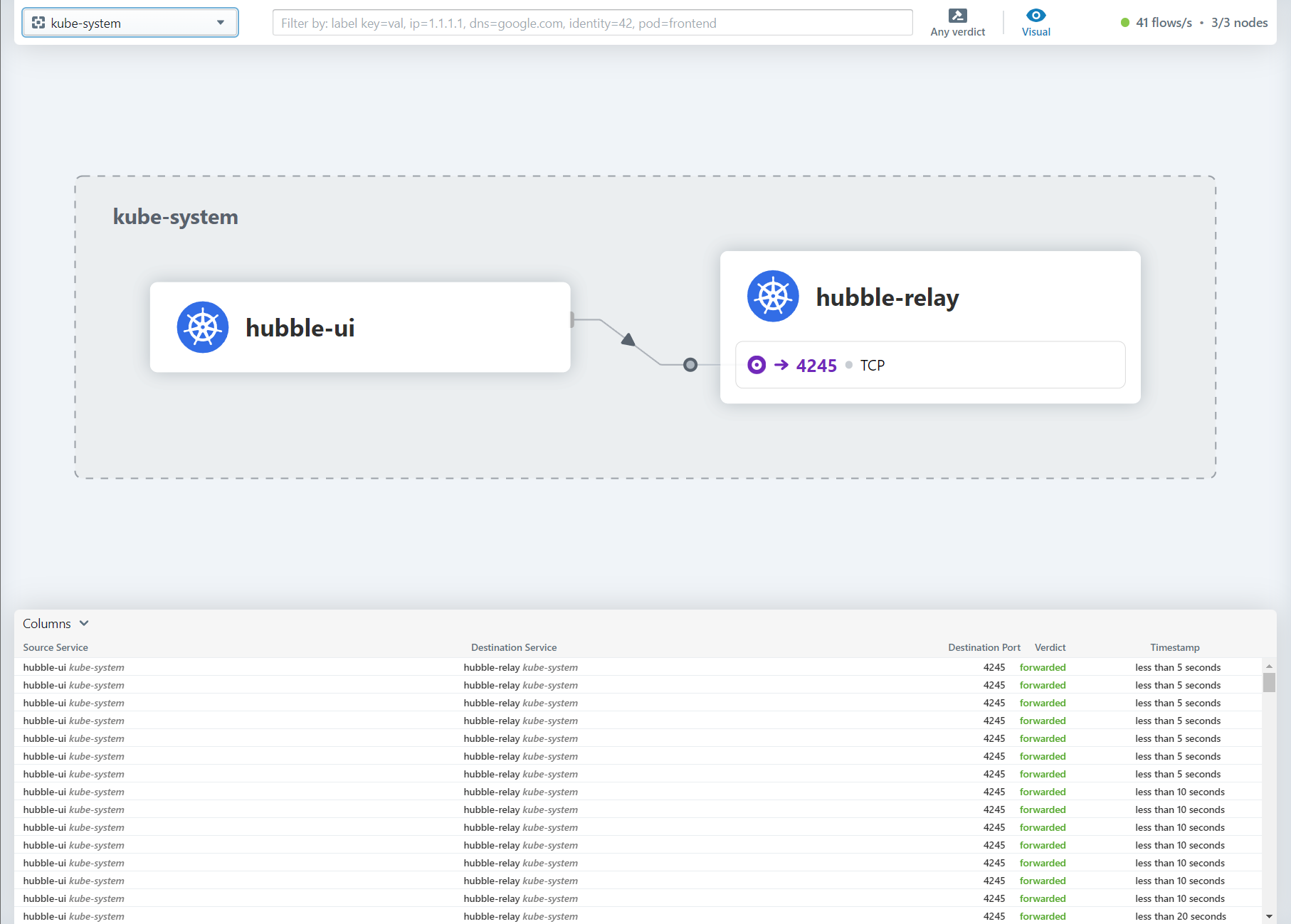
Task: Click the hubble-relay Kubernetes icon
Action: click(x=773, y=296)
